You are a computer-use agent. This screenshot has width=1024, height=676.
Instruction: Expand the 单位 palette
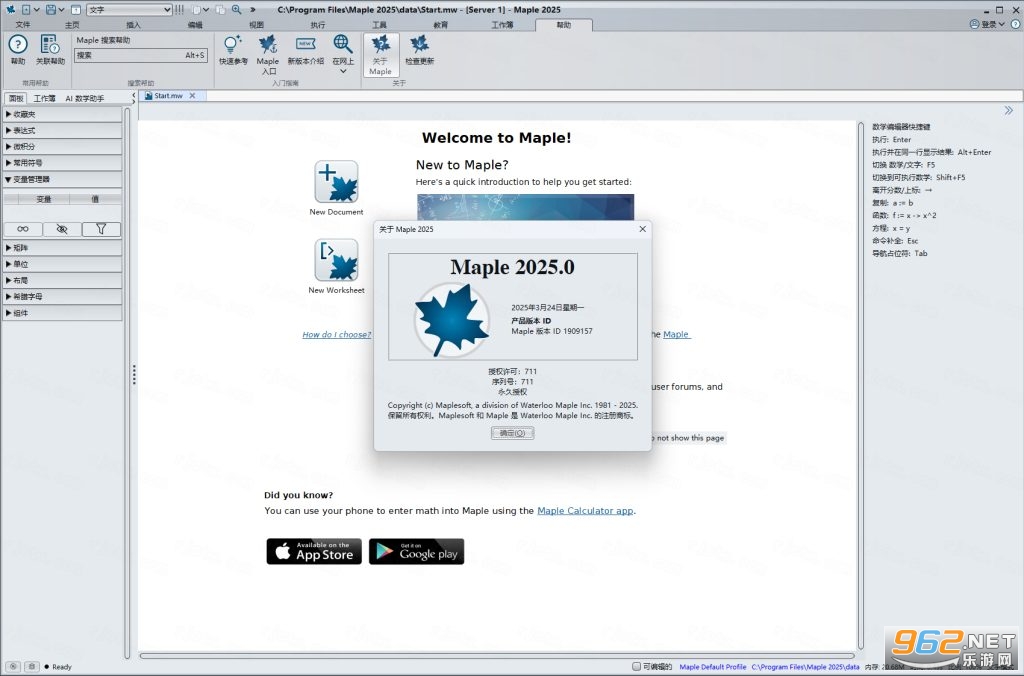click(x=62, y=264)
